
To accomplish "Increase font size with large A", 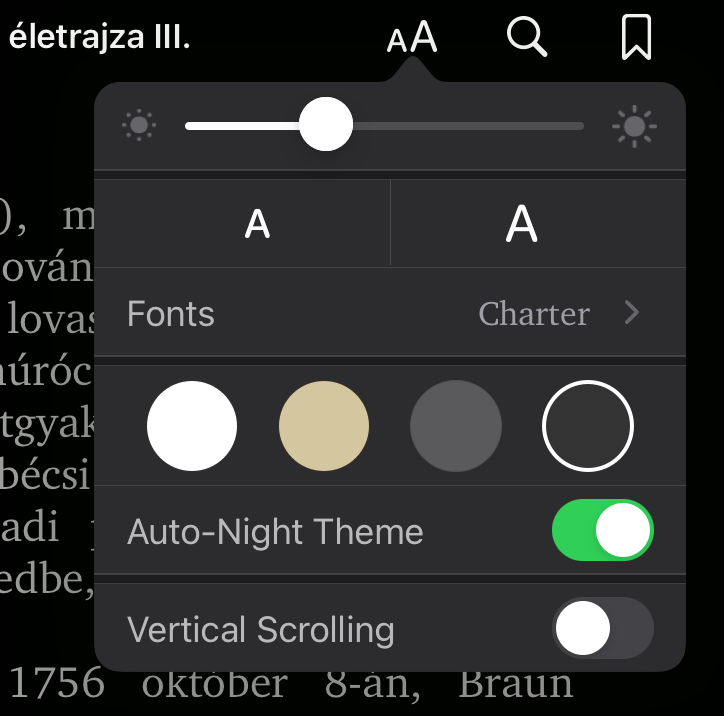I will click(x=521, y=223).
